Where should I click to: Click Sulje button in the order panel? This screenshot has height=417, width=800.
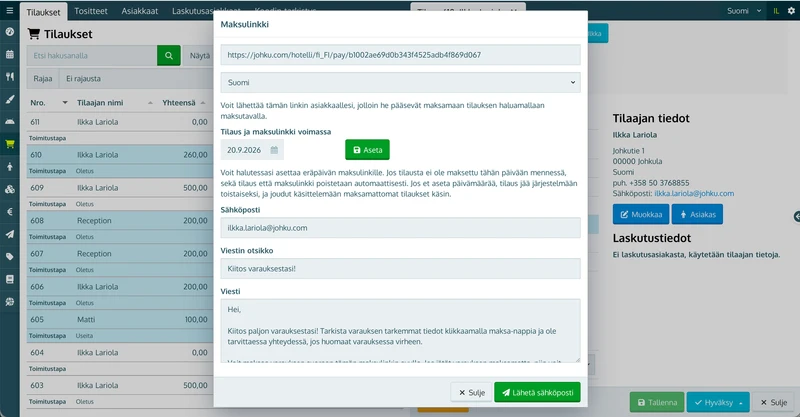click(x=773, y=403)
